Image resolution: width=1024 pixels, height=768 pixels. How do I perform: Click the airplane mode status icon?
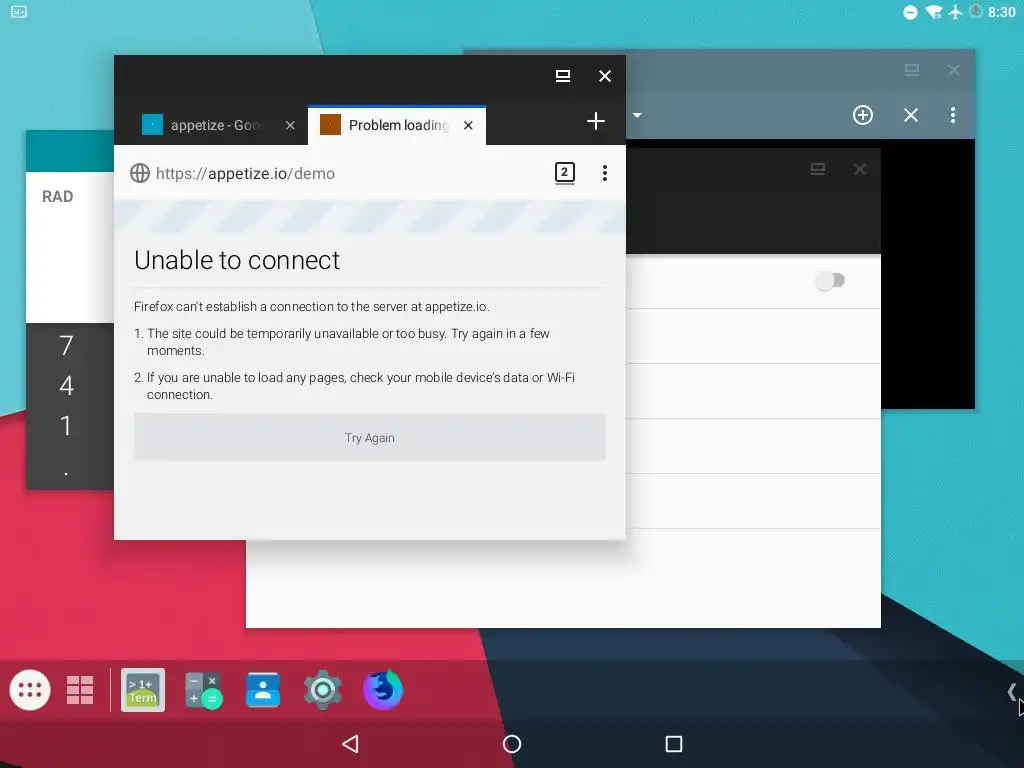(x=955, y=12)
